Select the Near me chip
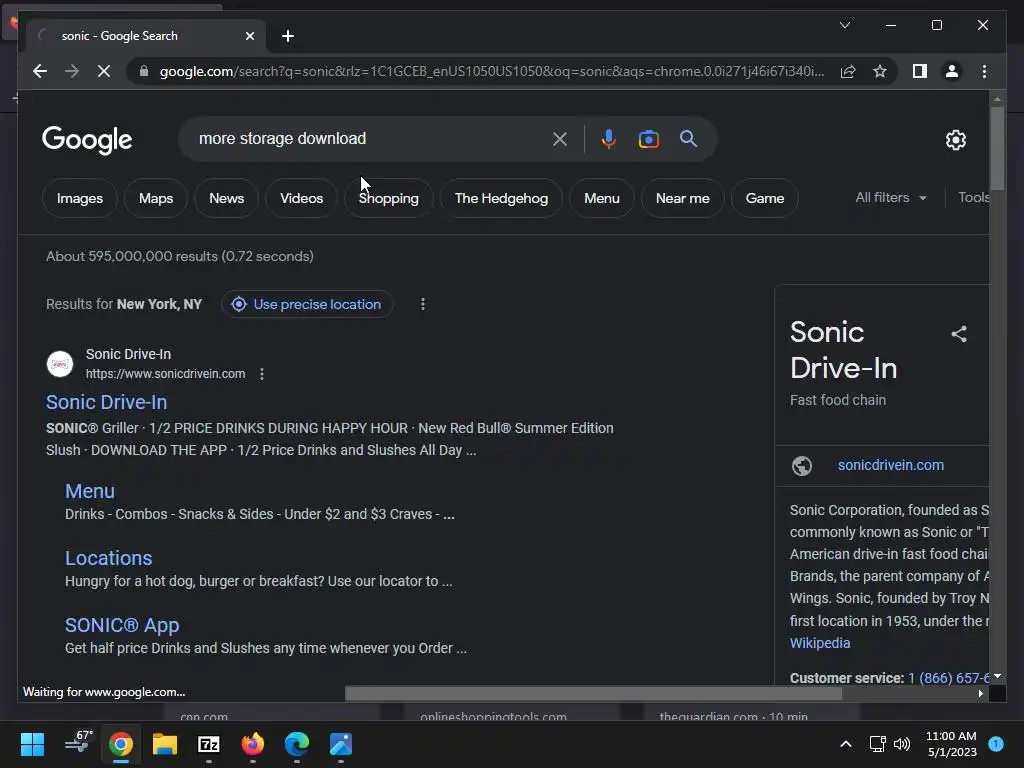Image resolution: width=1024 pixels, height=768 pixels. pos(682,198)
